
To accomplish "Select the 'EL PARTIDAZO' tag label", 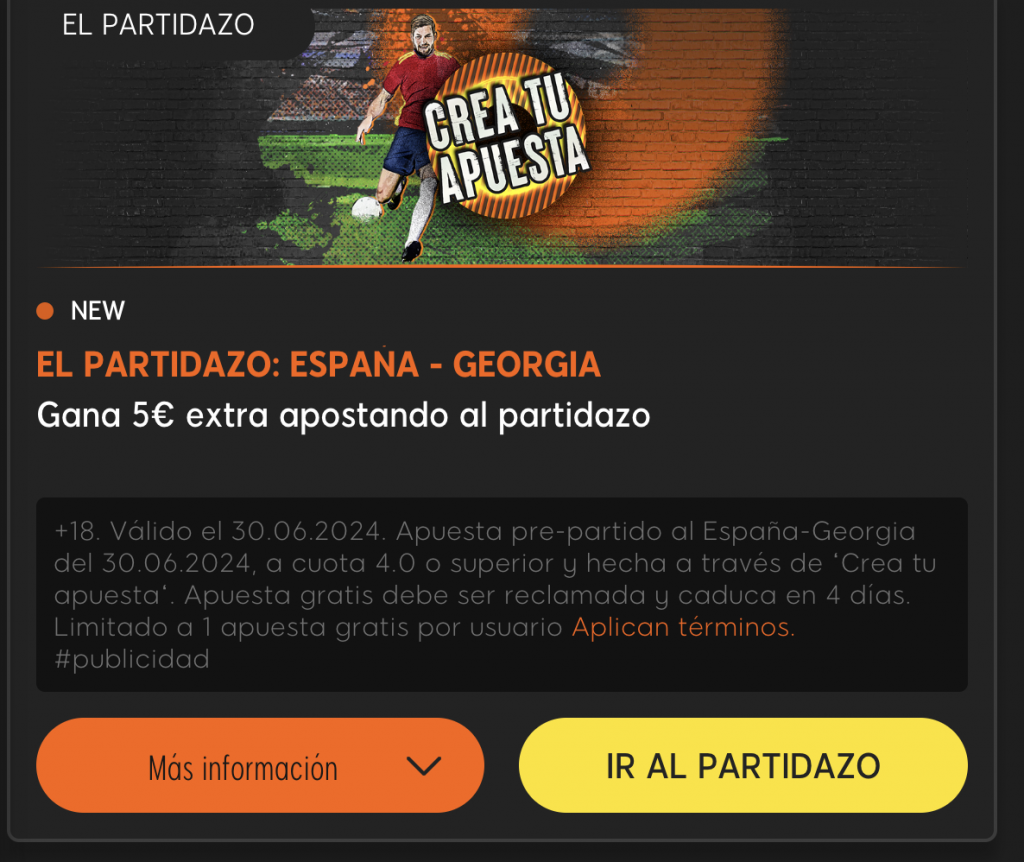I will coord(158,25).
